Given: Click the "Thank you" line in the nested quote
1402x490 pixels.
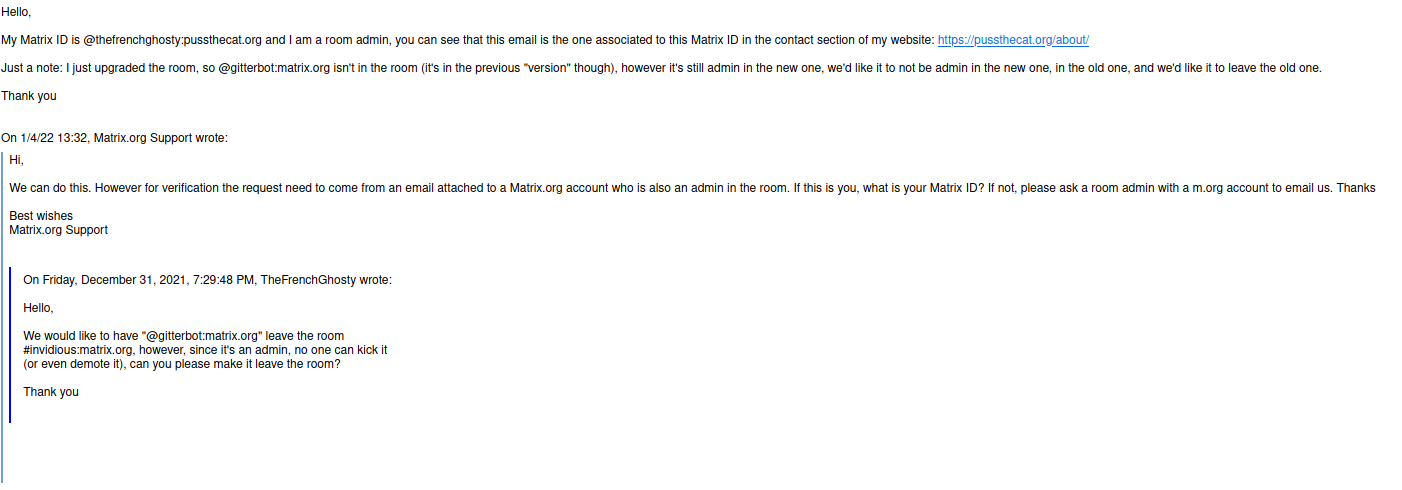Looking at the screenshot, I should [51, 392].
